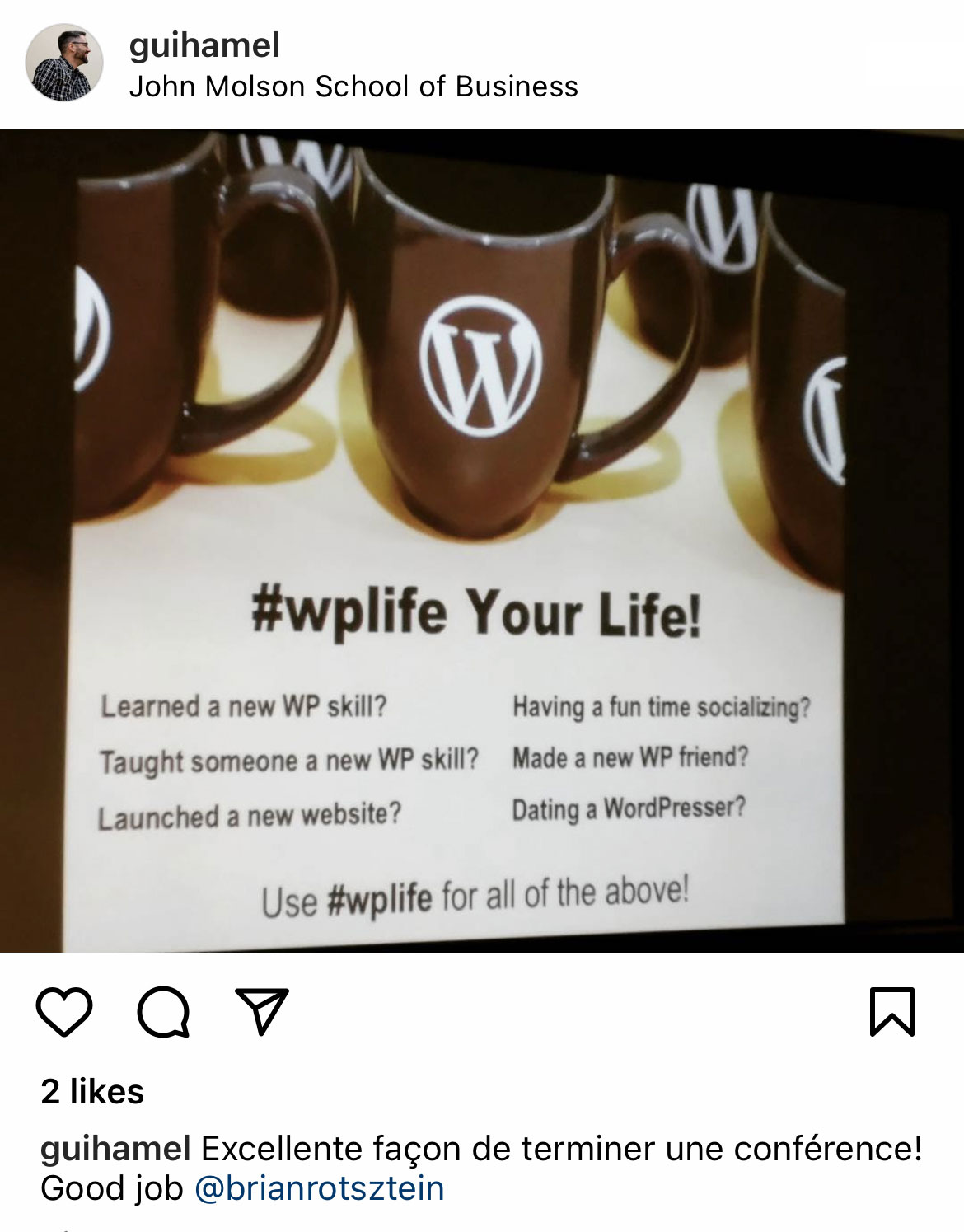The width and height of the screenshot is (964, 1232).
Task: Open comments via the speech bubble icon
Action: [x=164, y=1011]
